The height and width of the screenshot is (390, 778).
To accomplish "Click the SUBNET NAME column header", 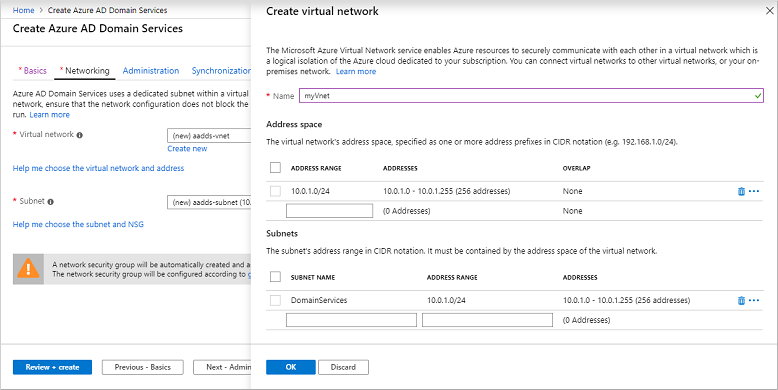I will pos(313,277).
